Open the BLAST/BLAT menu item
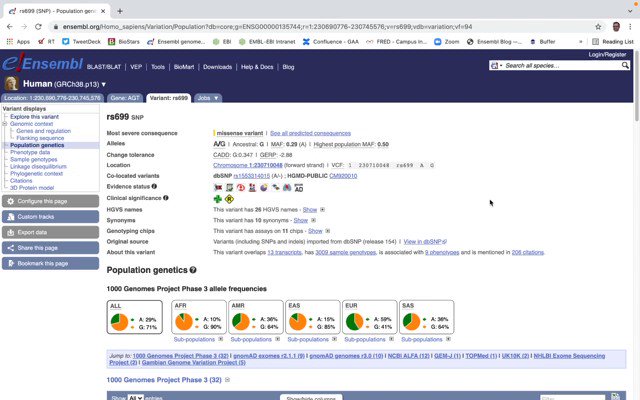 (104, 67)
